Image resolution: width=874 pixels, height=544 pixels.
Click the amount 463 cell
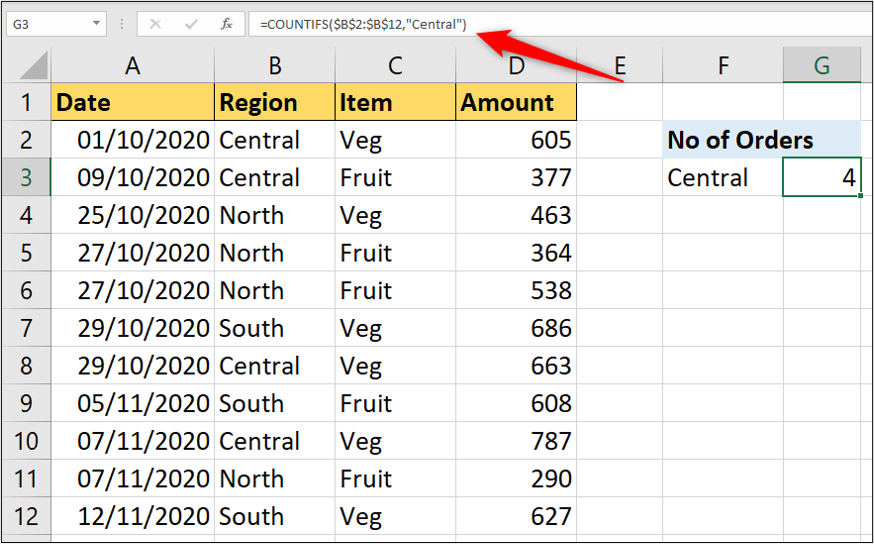tap(516, 215)
